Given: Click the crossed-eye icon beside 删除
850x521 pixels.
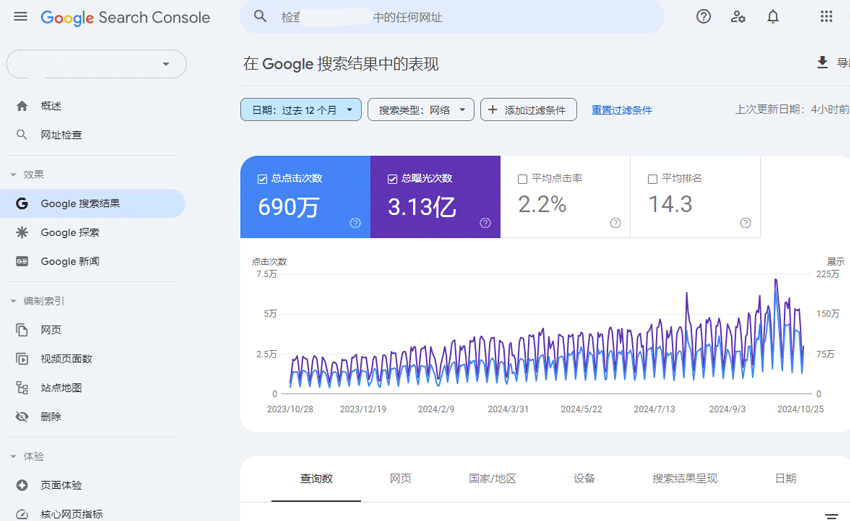Looking at the screenshot, I should coord(22,416).
